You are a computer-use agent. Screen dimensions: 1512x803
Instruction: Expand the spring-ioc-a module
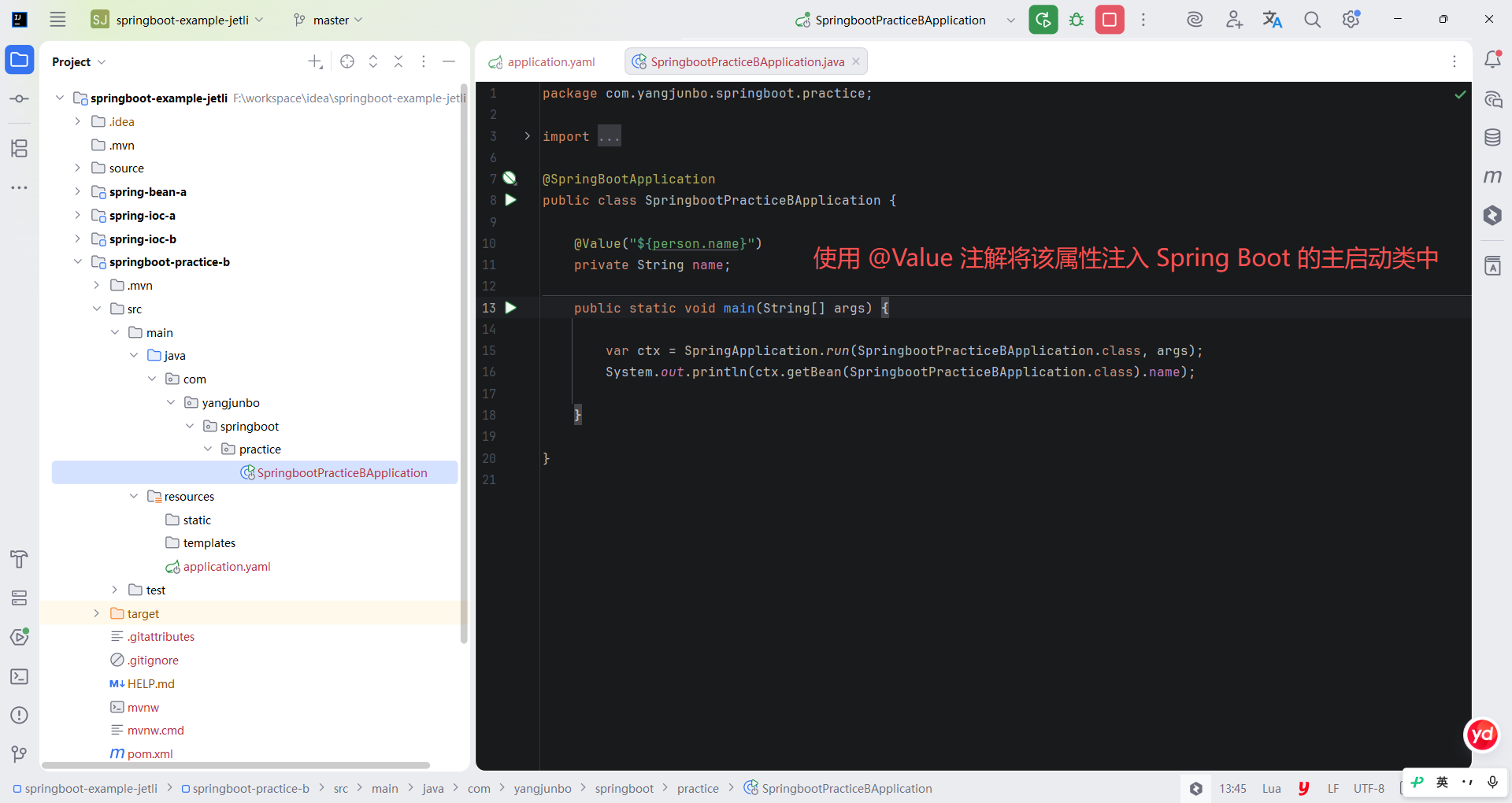pos(77,215)
